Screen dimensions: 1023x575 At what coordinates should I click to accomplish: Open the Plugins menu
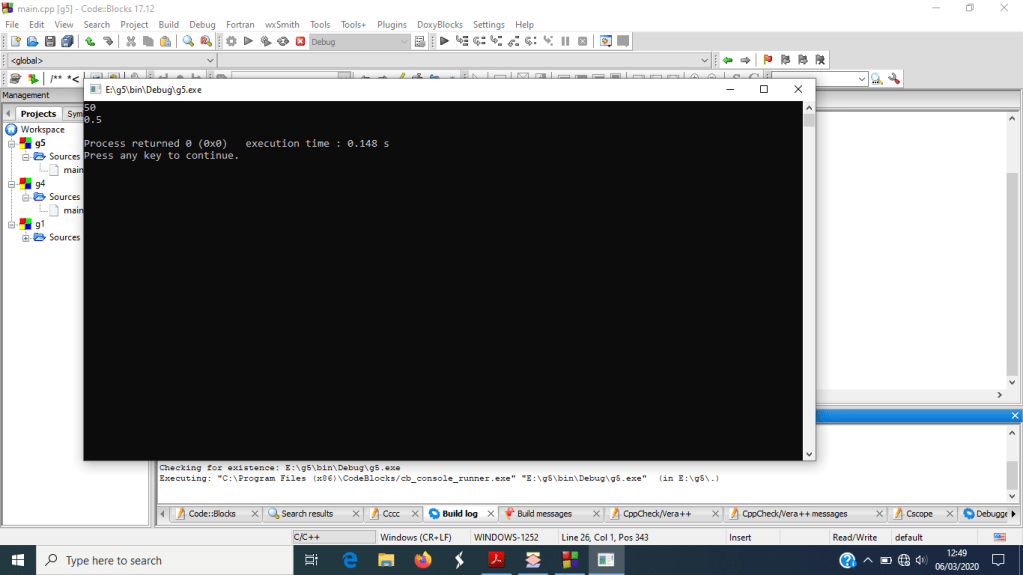tap(392, 24)
